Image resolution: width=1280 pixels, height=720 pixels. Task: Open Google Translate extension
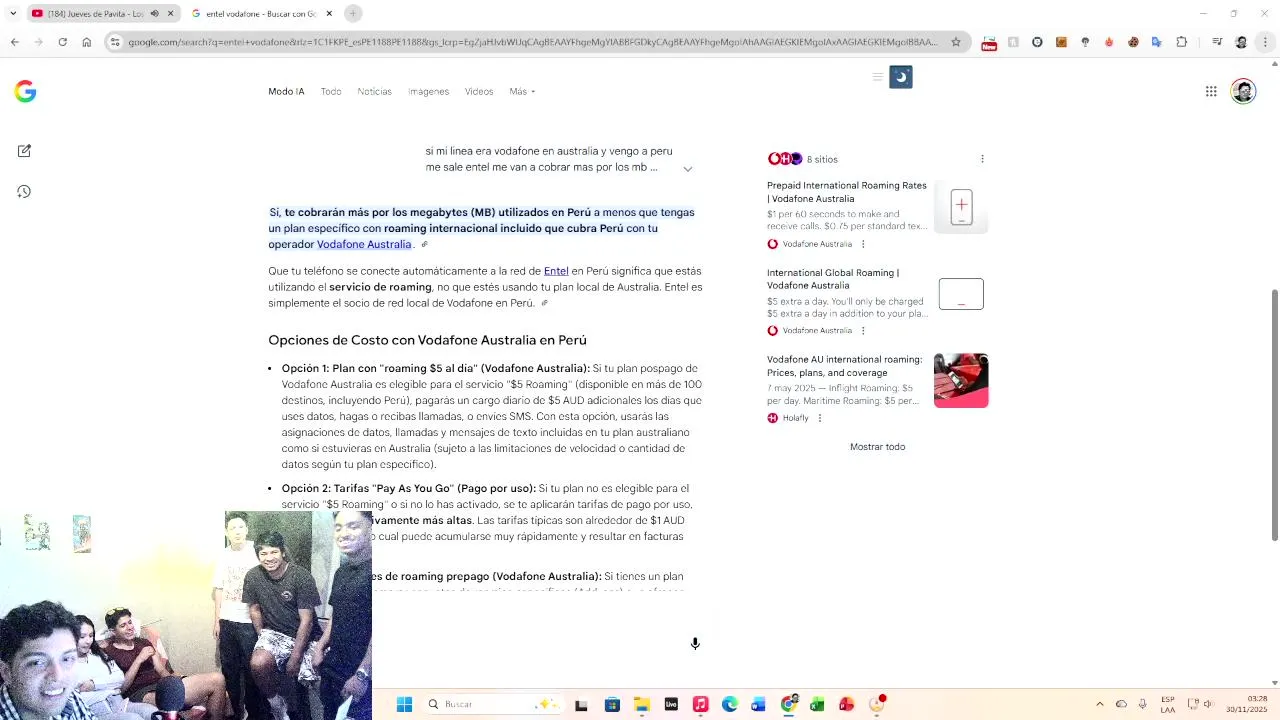1157,42
